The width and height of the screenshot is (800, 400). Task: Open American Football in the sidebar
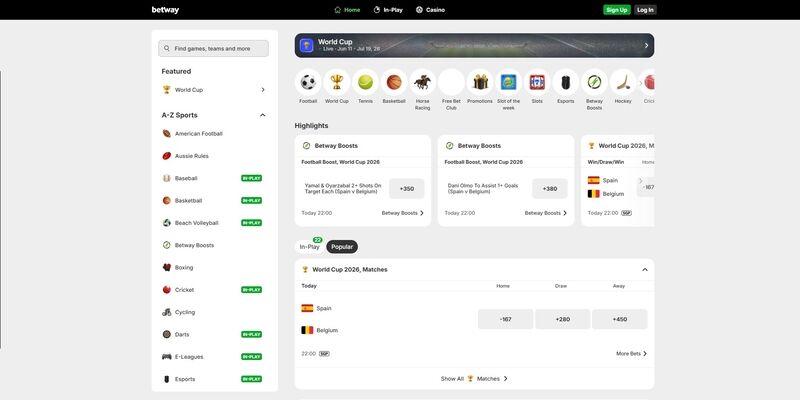click(x=214, y=134)
